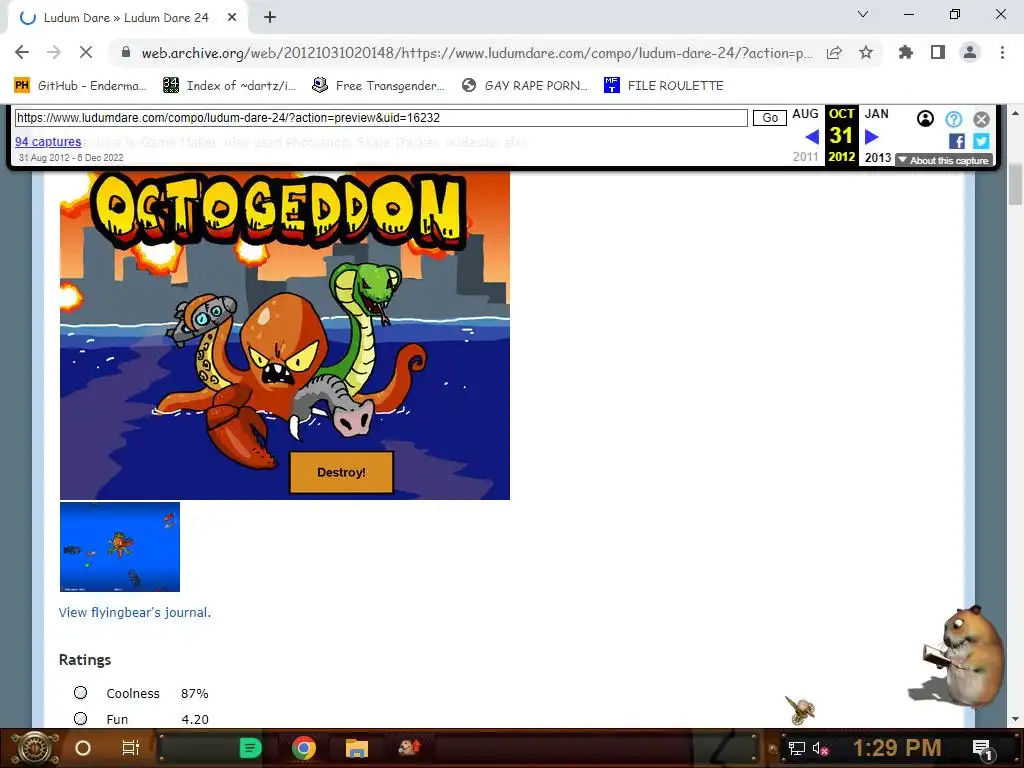Open the FILE ROULETTE bookmark
The height and width of the screenshot is (768, 1024).
[x=664, y=86]
